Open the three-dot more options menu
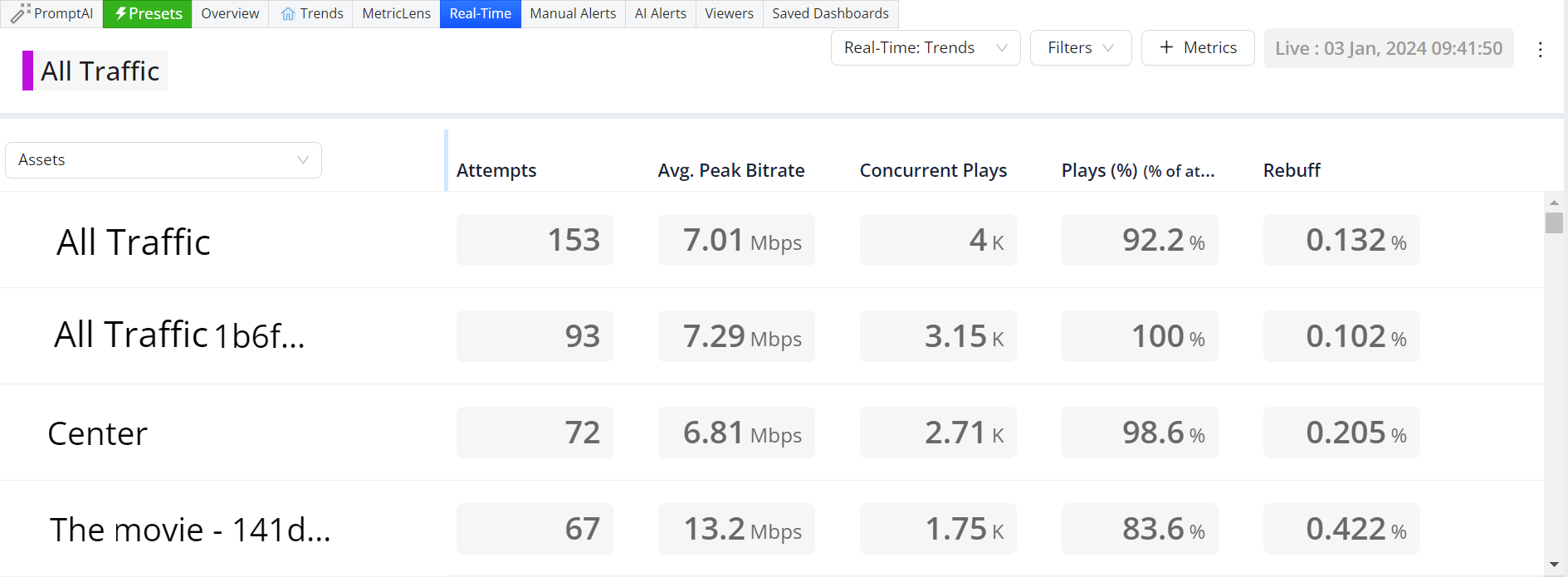The width and height of the screenshot is (1568, 577). [x=1540, y=50]
